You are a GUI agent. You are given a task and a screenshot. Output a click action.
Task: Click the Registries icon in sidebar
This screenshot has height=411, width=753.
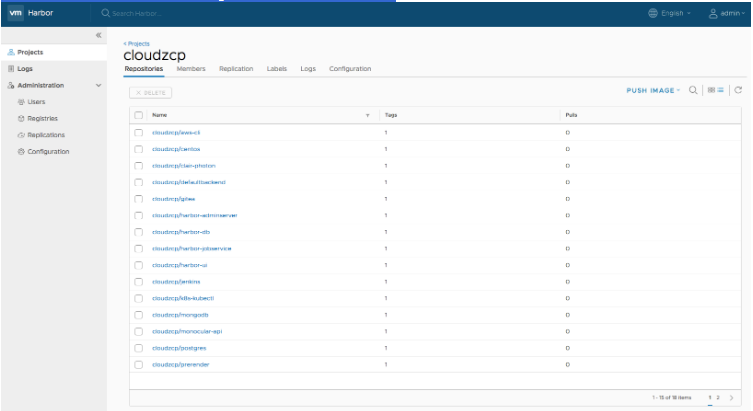pos(21,119)
